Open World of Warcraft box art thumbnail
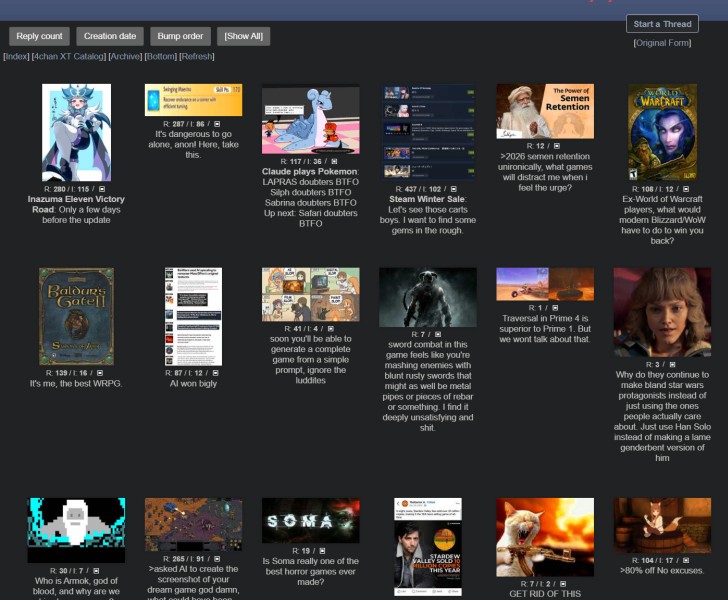Screen dimensions: 728x600 tap(663, 132)
